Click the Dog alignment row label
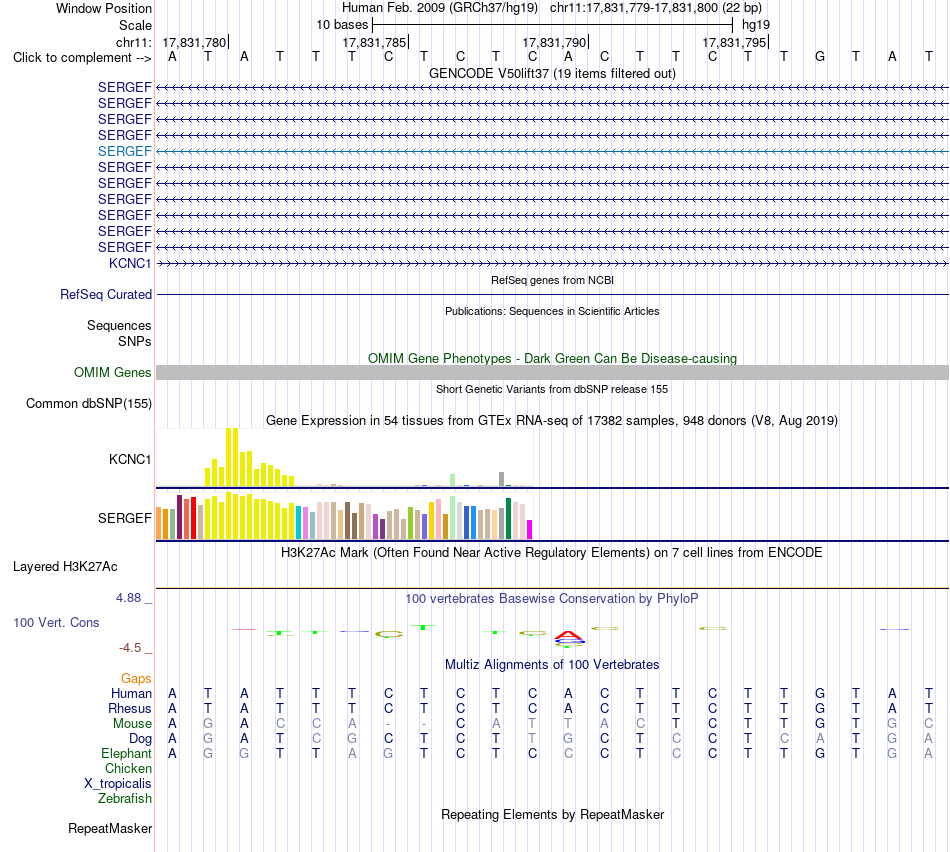The height and width of the screenshot is (852, 950). click(140, 739)
